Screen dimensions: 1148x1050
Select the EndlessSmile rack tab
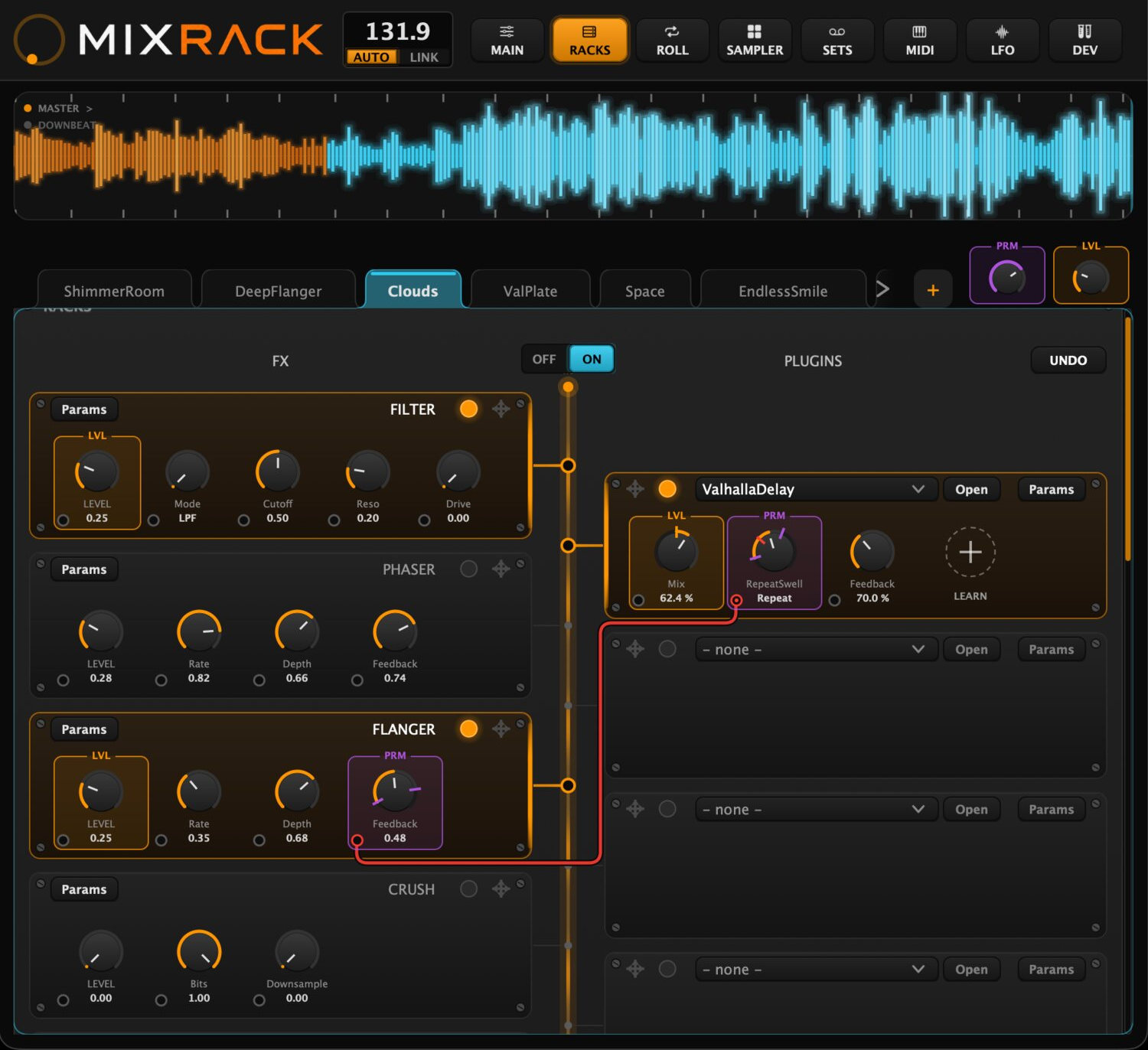pos(783,291)
